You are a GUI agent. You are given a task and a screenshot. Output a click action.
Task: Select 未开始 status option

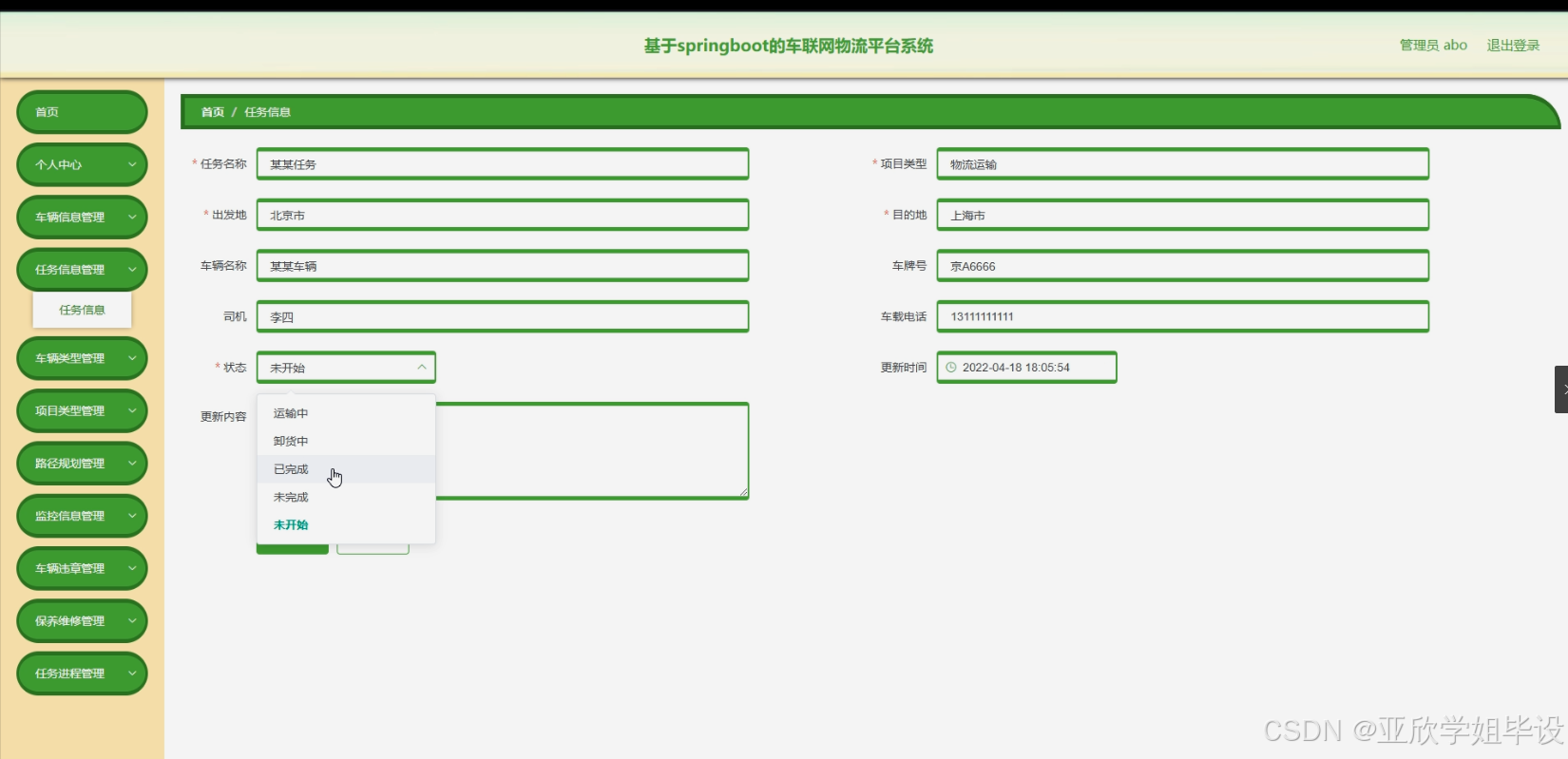point(346,524)
